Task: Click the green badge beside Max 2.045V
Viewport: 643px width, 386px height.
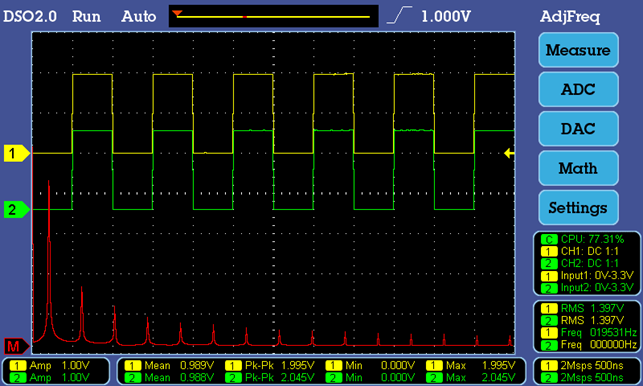Action: [434, 378]
